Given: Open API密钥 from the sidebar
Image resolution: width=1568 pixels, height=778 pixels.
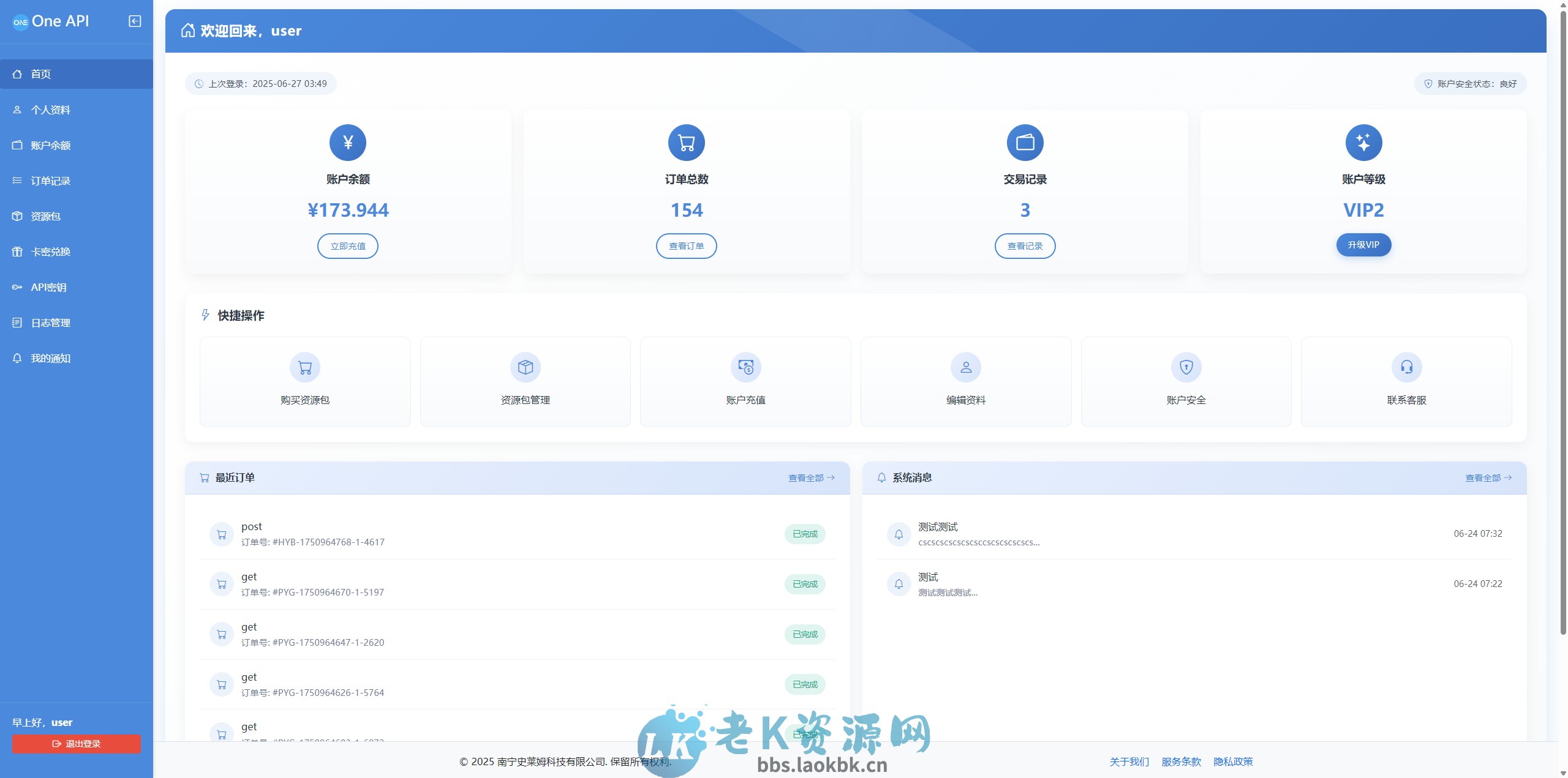Looking at the screenshot, I should click(50, 287).
